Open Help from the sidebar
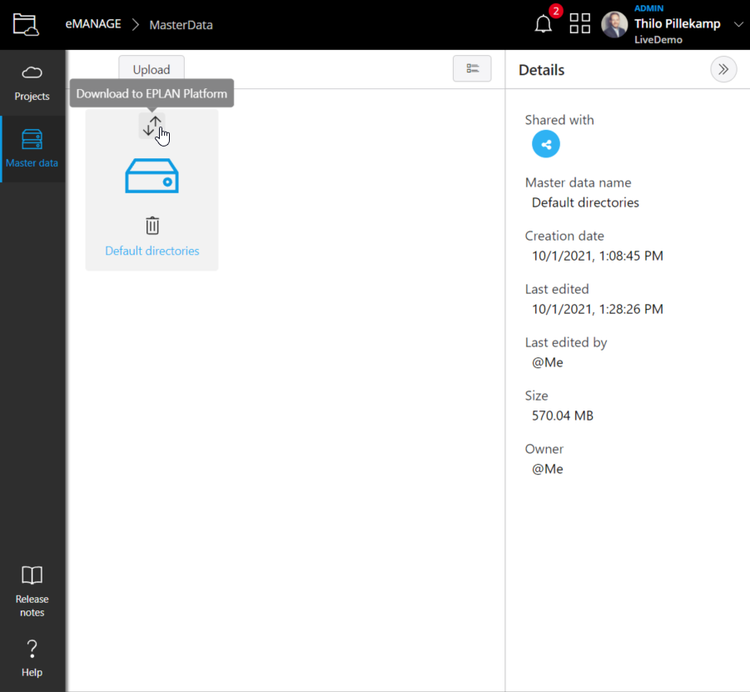Screen dimensions: 750x692 [x=32, y=658]
